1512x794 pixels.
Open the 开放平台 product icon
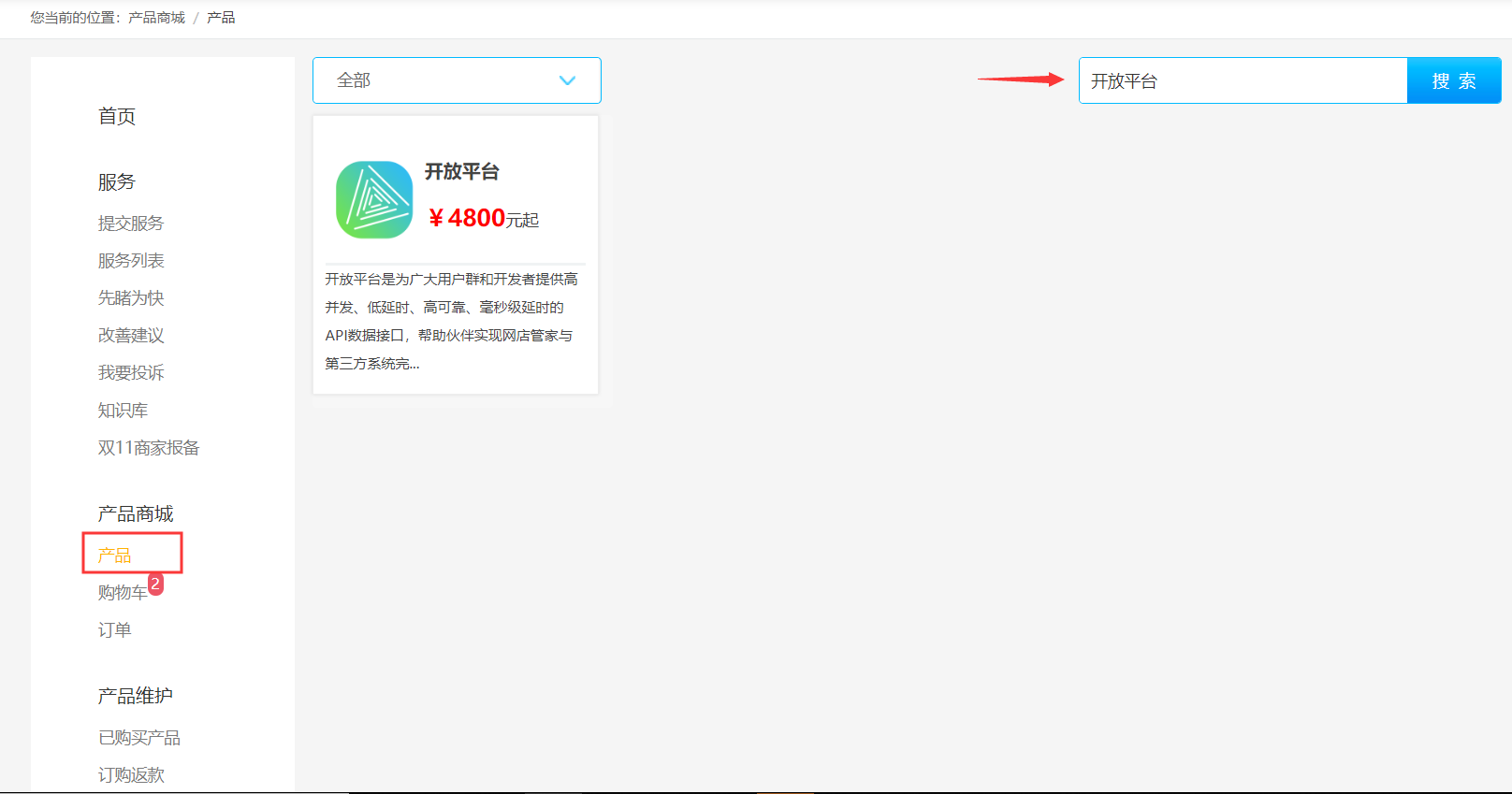(374, 199)
